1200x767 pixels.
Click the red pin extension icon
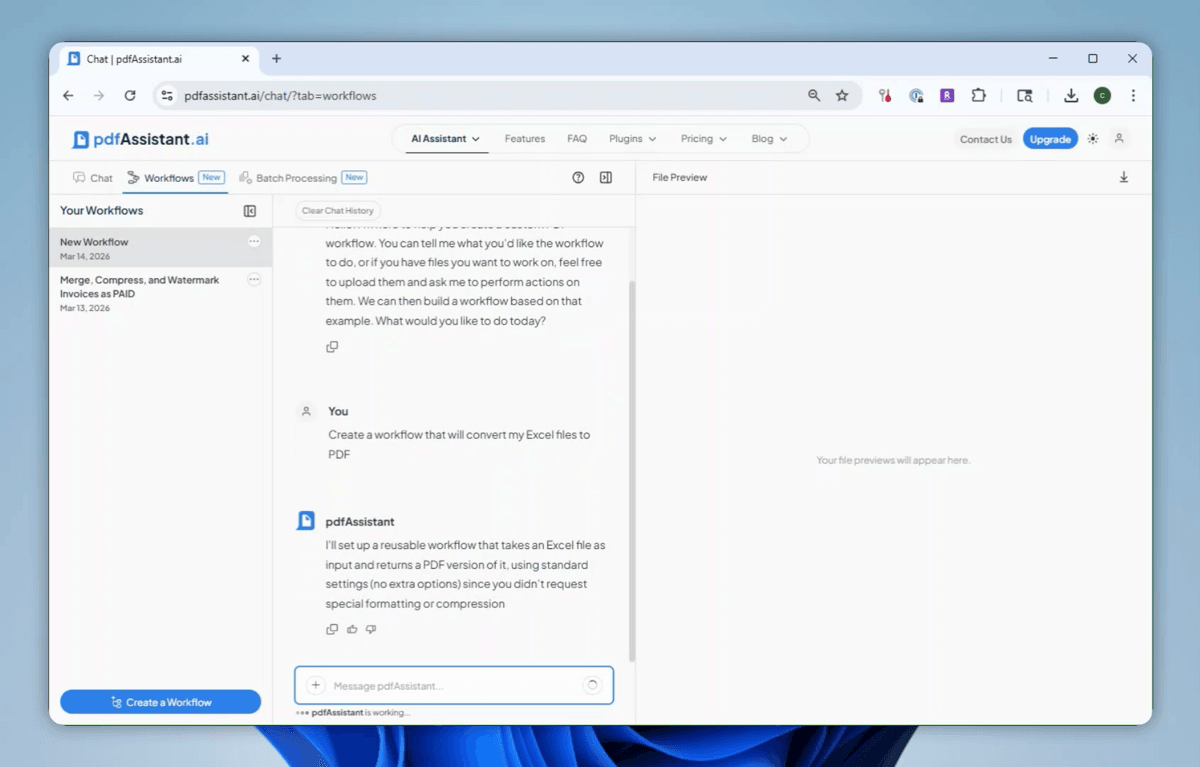(x=885, y=96)
